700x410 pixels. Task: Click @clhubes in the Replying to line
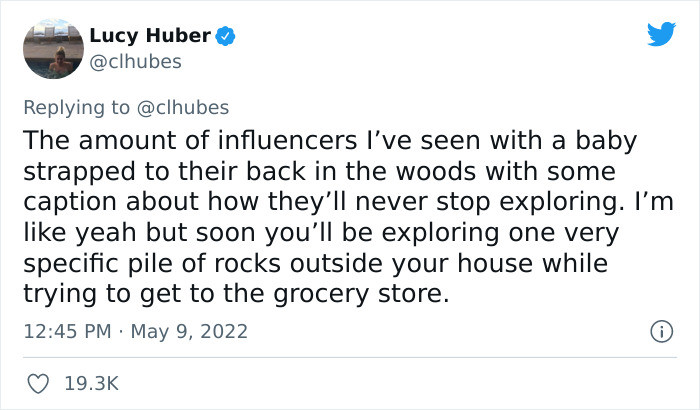point(183,108)
